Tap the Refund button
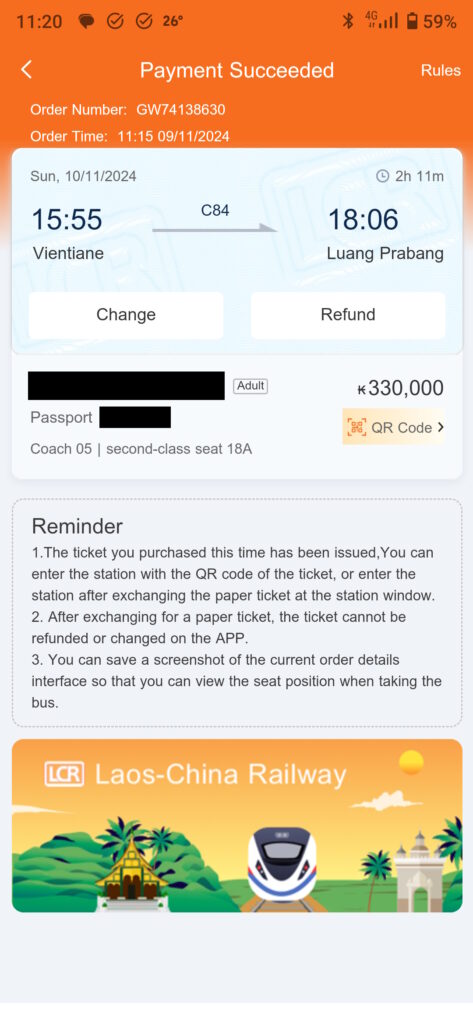 pyautogui.click(x=348, y=315)
